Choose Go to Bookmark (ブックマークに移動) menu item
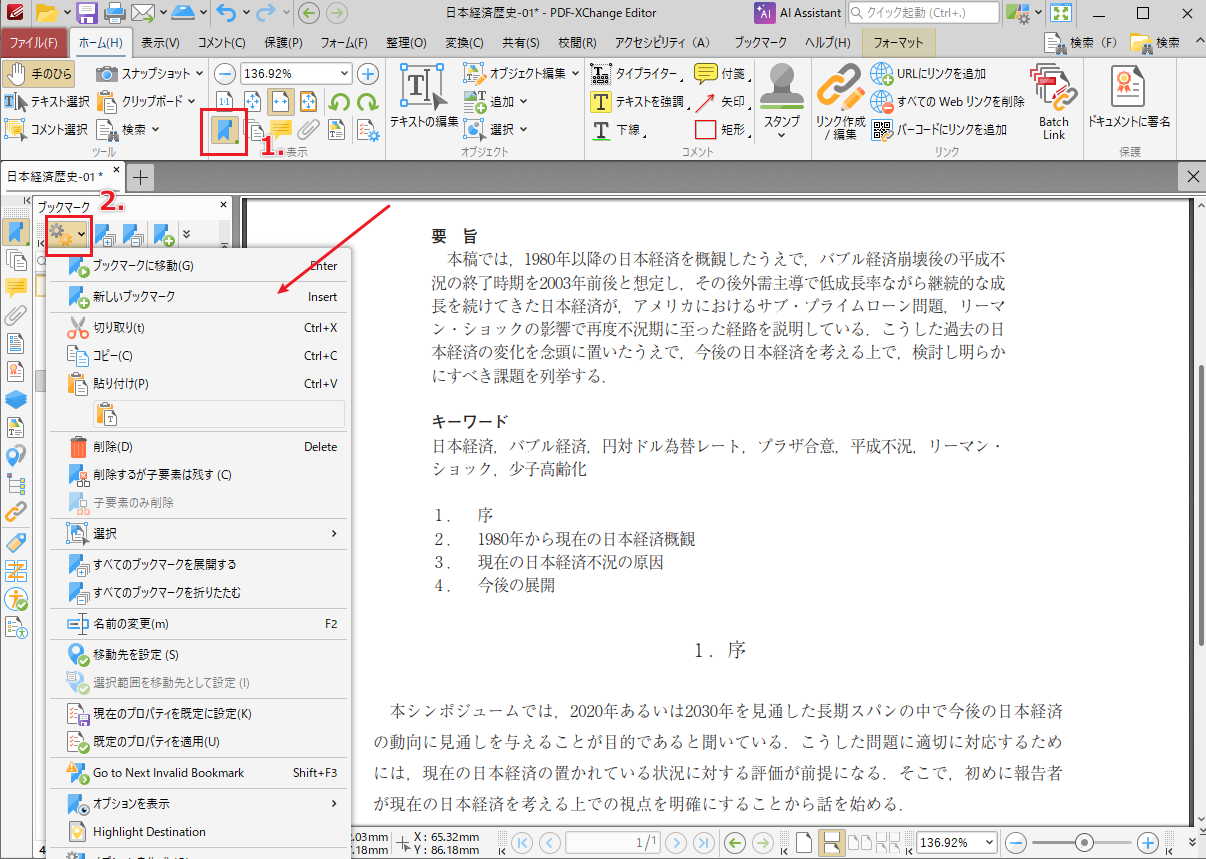1206x859 pixels. coord(200,266)
